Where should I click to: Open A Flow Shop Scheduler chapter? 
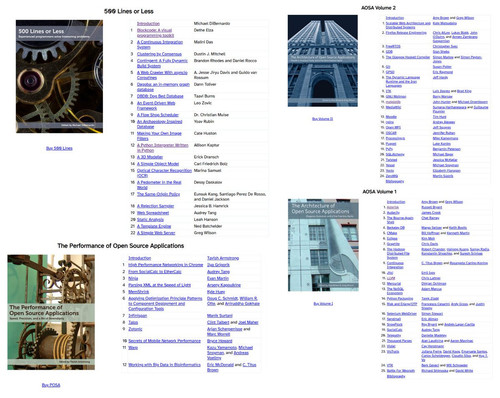pos(158,115)
